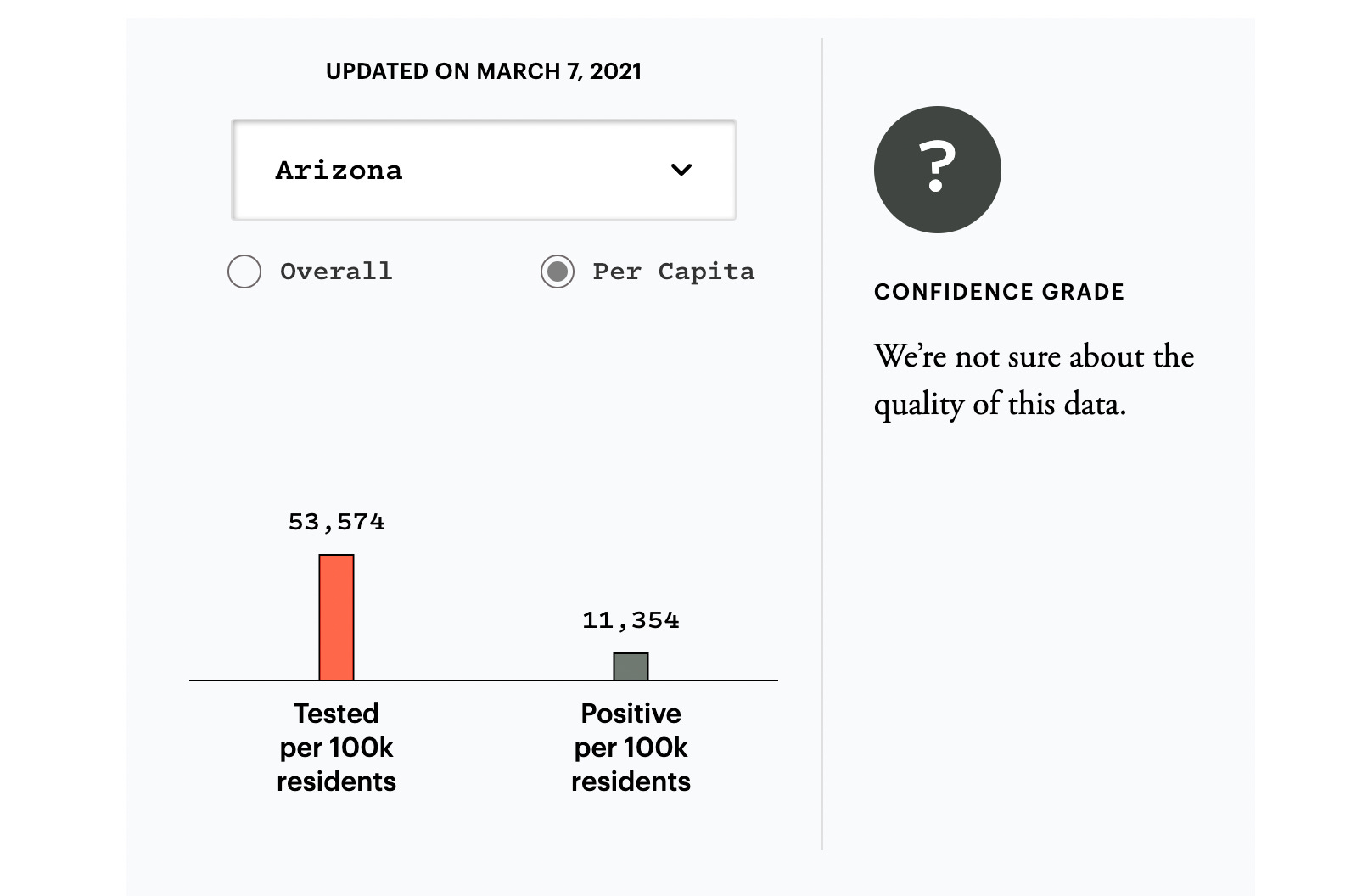This screenshot has width=1351, height=896.
Task: Click the dropdown chevron arrow
Action: 681,170
